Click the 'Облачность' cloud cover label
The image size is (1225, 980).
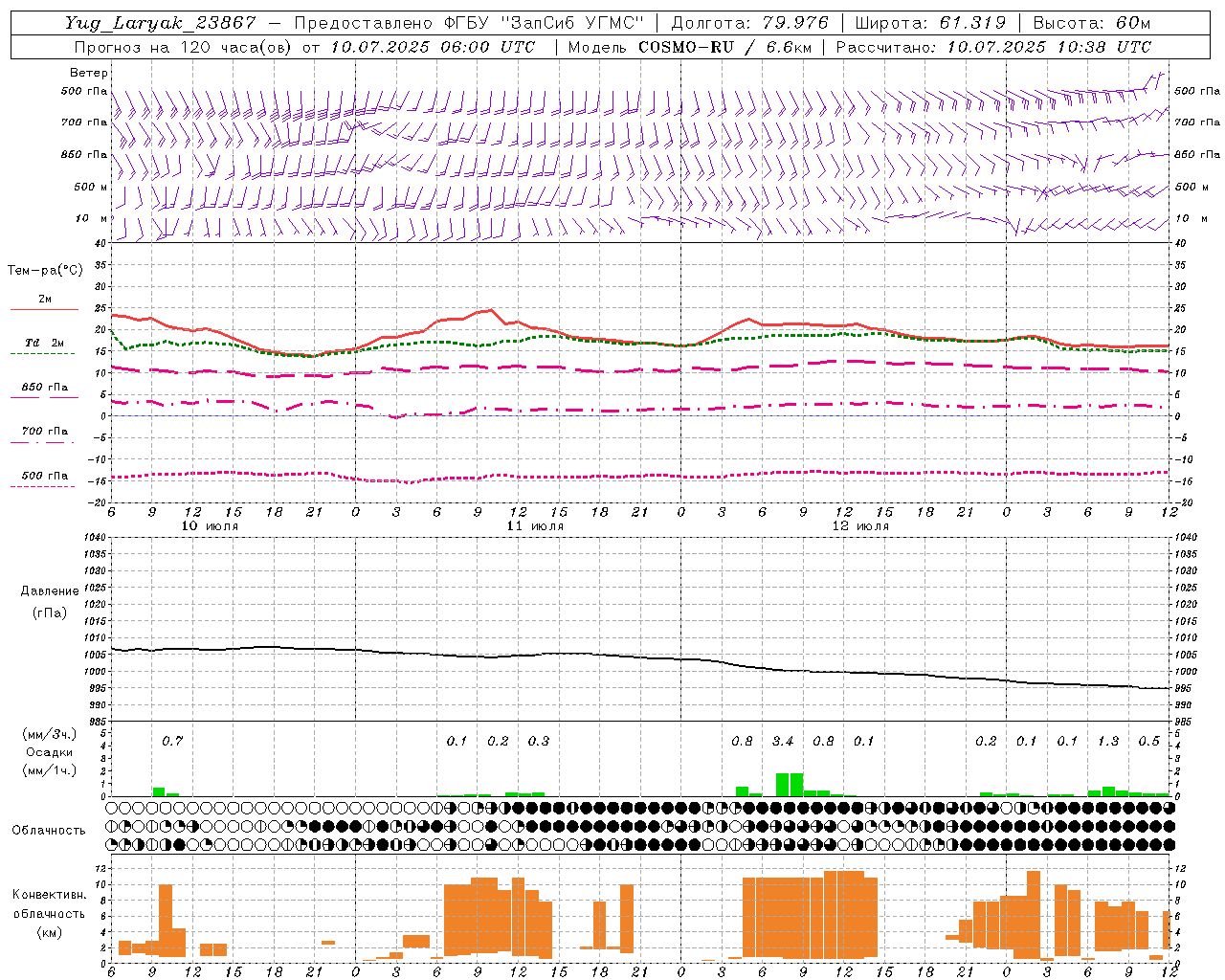49,831
